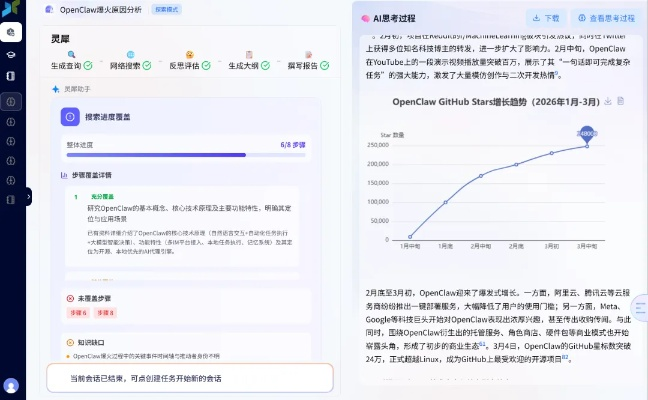Click the emoji icon above 反思评估
648x400 pixels.
[x=190, y=55]
